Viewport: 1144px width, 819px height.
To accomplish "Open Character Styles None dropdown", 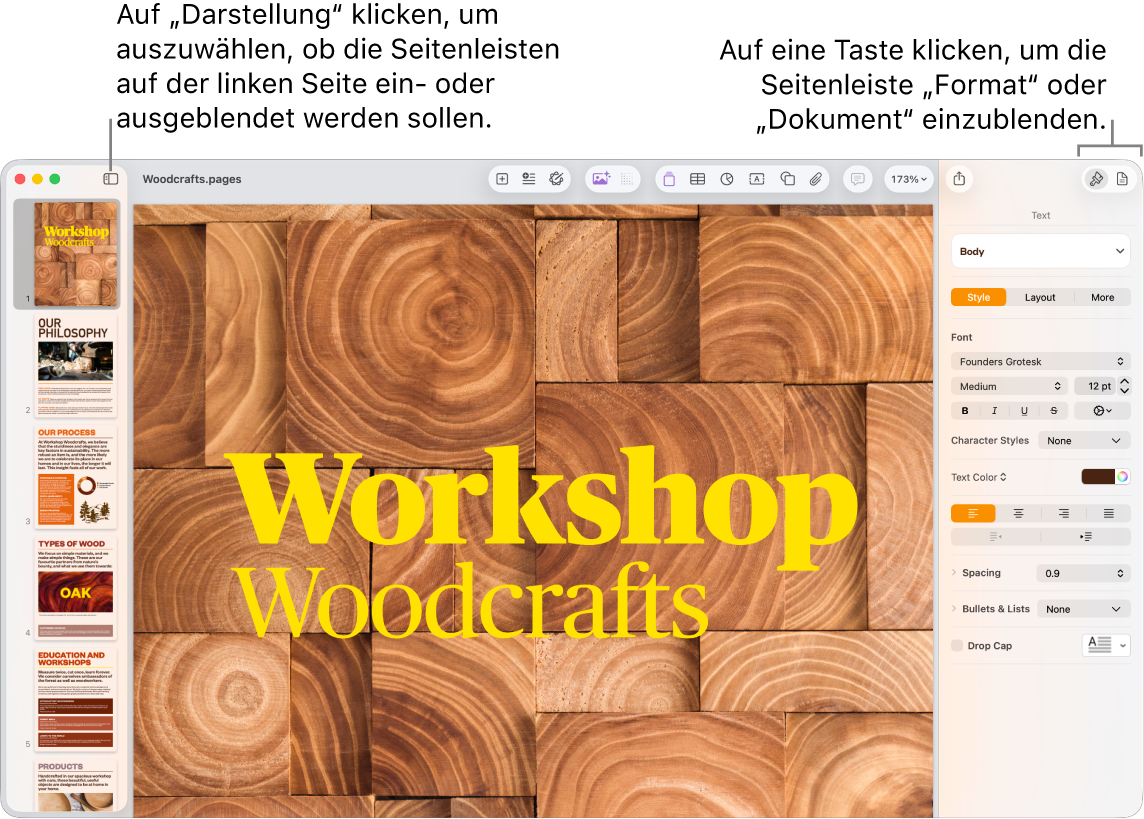I will pyautogui.click(x=1084, y=440).
